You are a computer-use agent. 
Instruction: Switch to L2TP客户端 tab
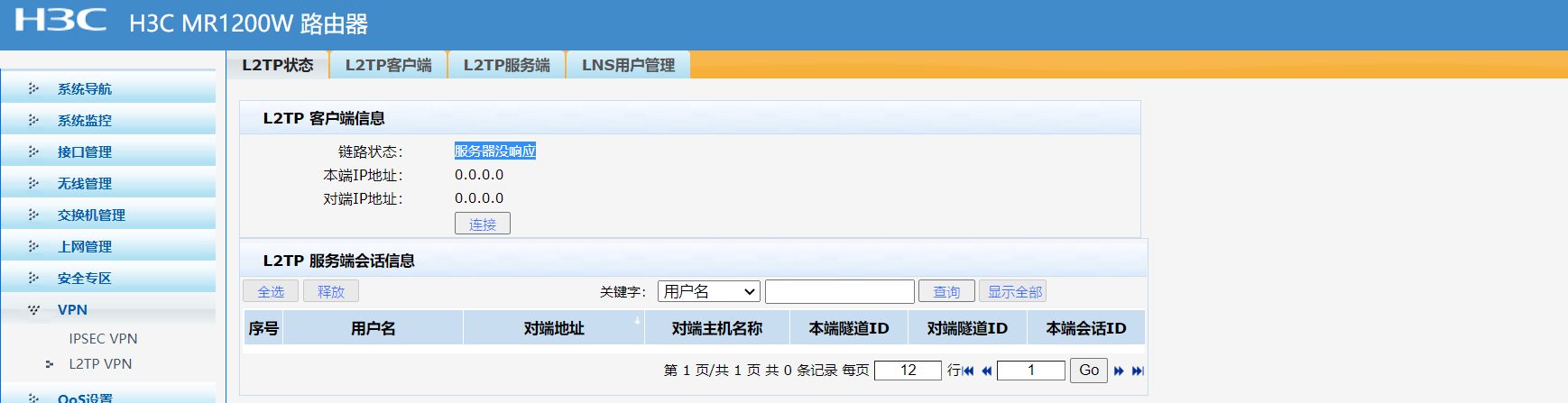tap(389, 65)
